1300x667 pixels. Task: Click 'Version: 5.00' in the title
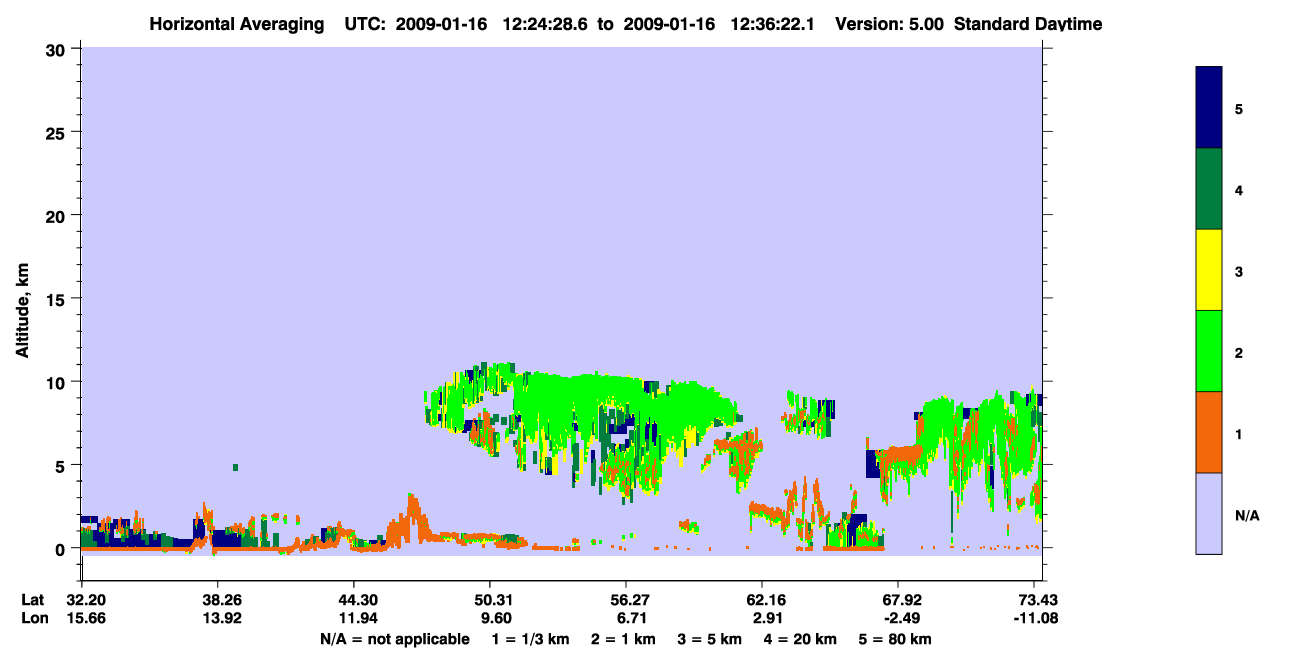(889, 24)
